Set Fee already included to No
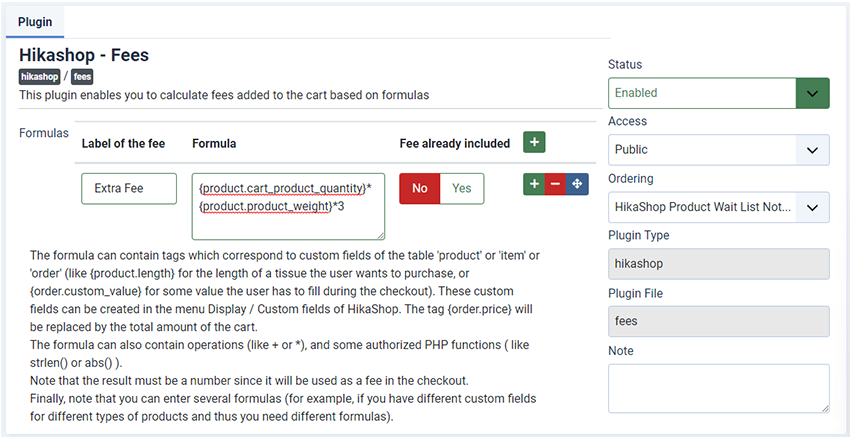 (420, 188)
